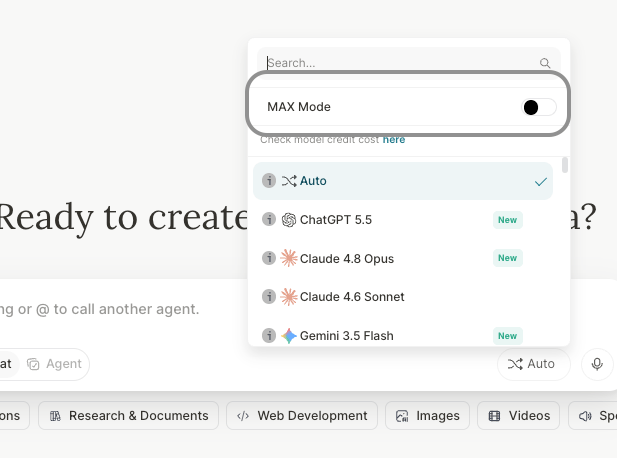
Task: Select Claude 4.8 Opus model
Action: click(403, 259)
